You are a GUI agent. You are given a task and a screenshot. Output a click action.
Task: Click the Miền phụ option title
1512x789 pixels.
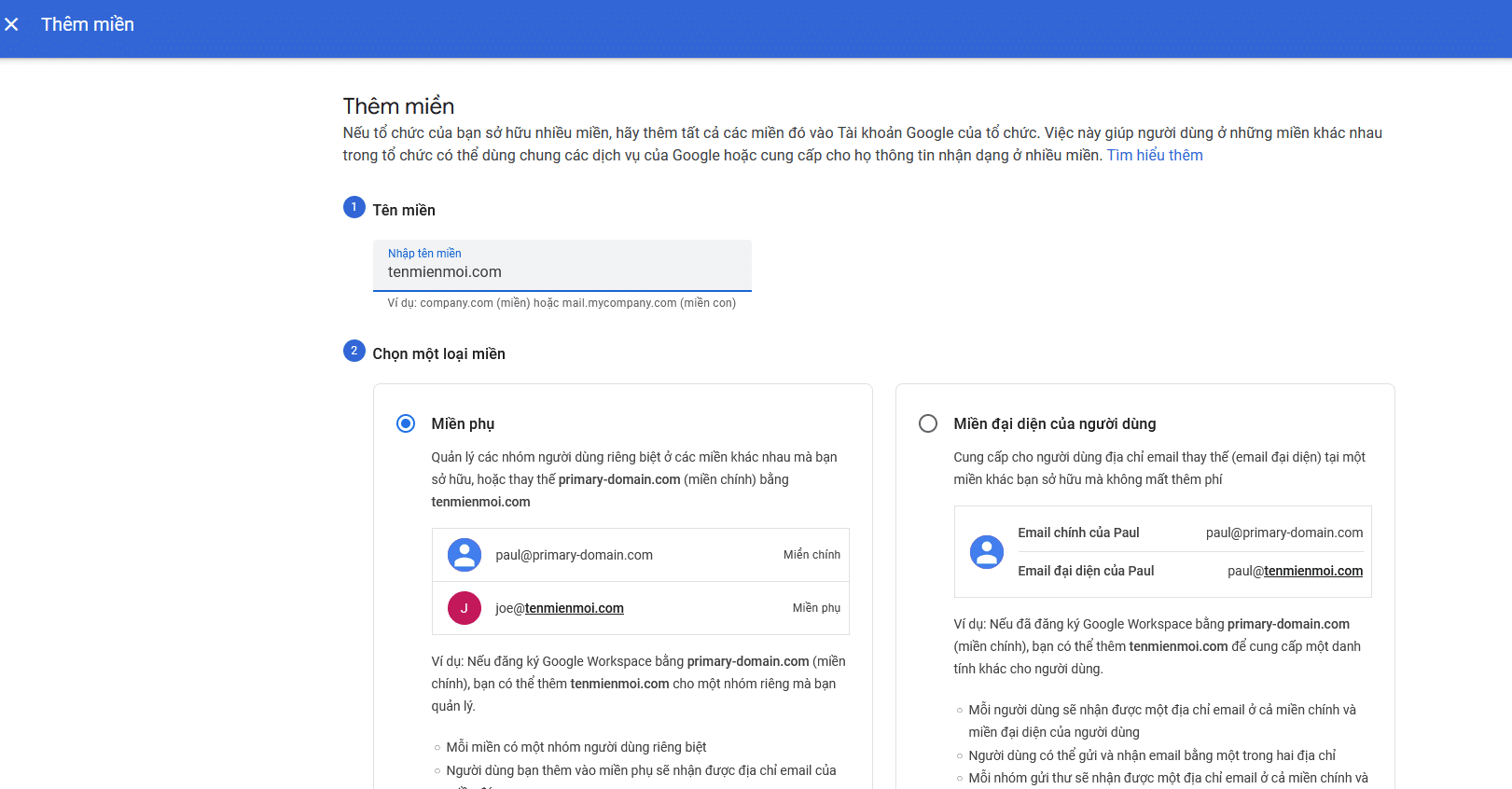click(463, 423)
